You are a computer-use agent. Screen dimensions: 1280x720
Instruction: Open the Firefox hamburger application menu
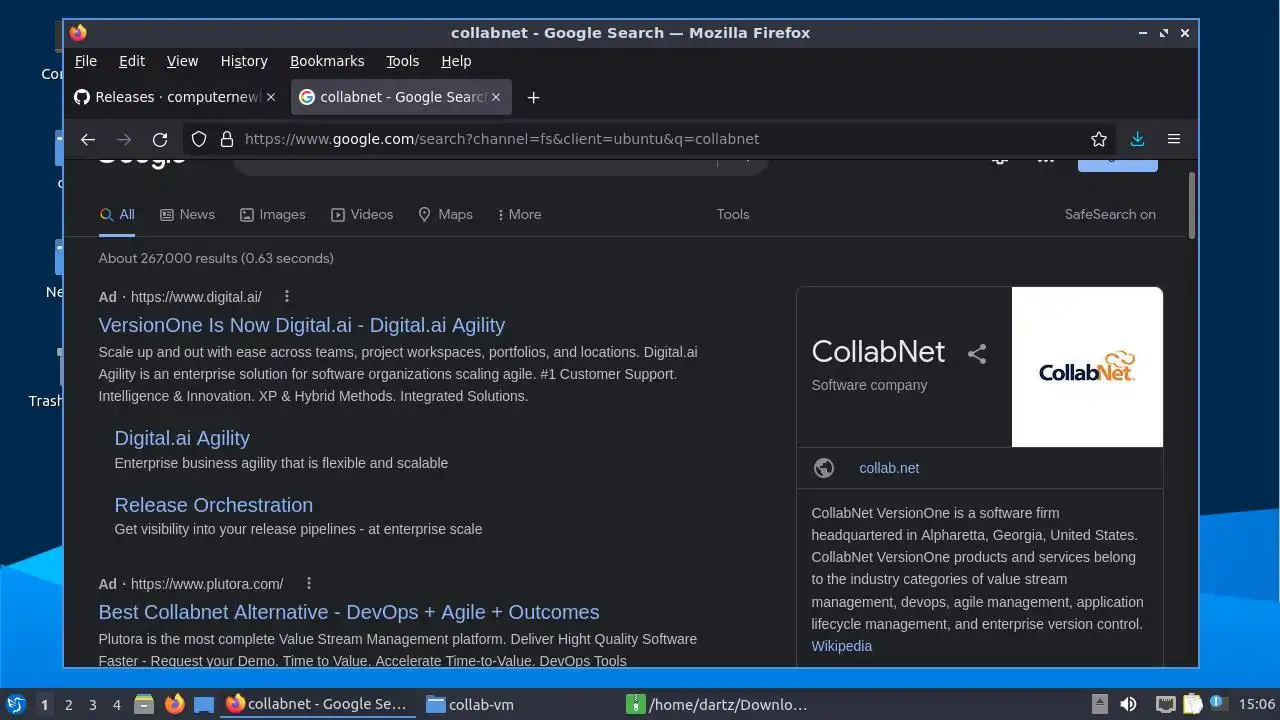tap(1174, 139)
